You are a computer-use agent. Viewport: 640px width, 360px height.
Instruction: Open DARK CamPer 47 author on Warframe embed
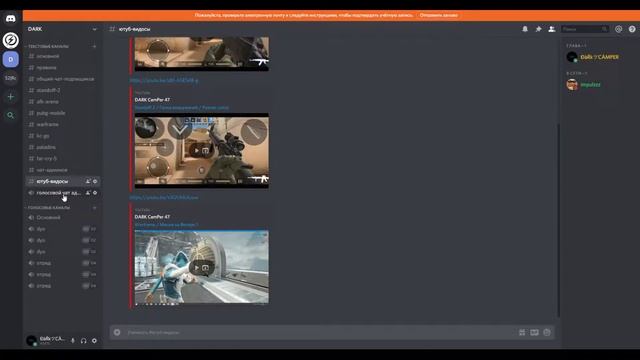click(x=152, y=217)
